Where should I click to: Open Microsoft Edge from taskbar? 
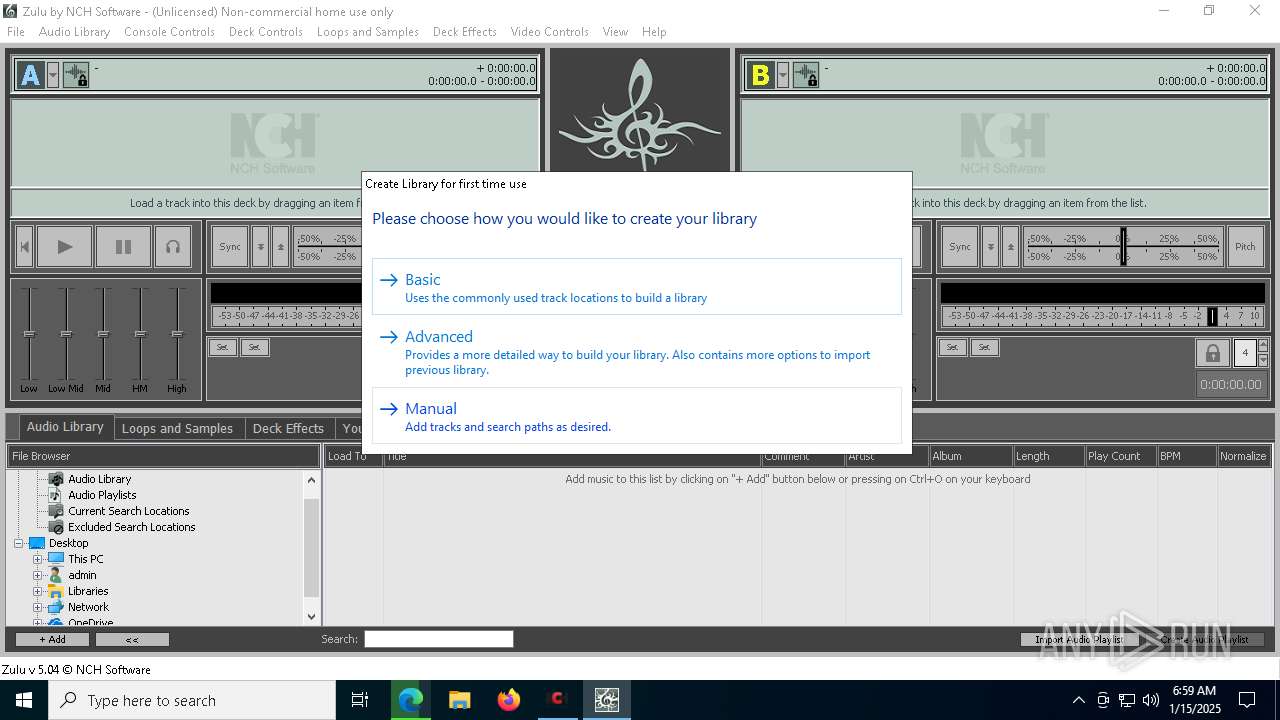tap(411, 700)
